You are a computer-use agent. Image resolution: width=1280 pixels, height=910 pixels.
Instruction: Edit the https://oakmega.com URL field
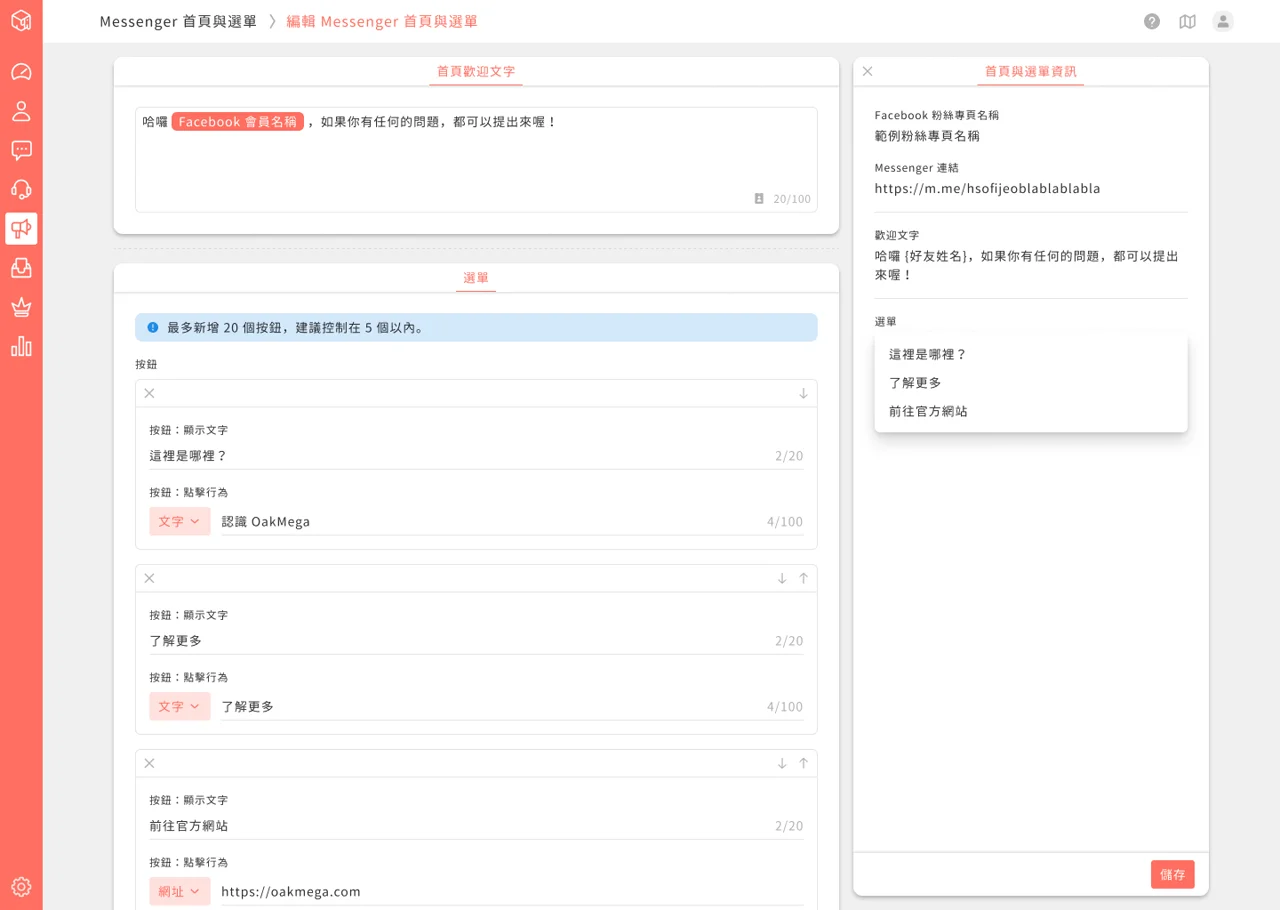[512, 891]
